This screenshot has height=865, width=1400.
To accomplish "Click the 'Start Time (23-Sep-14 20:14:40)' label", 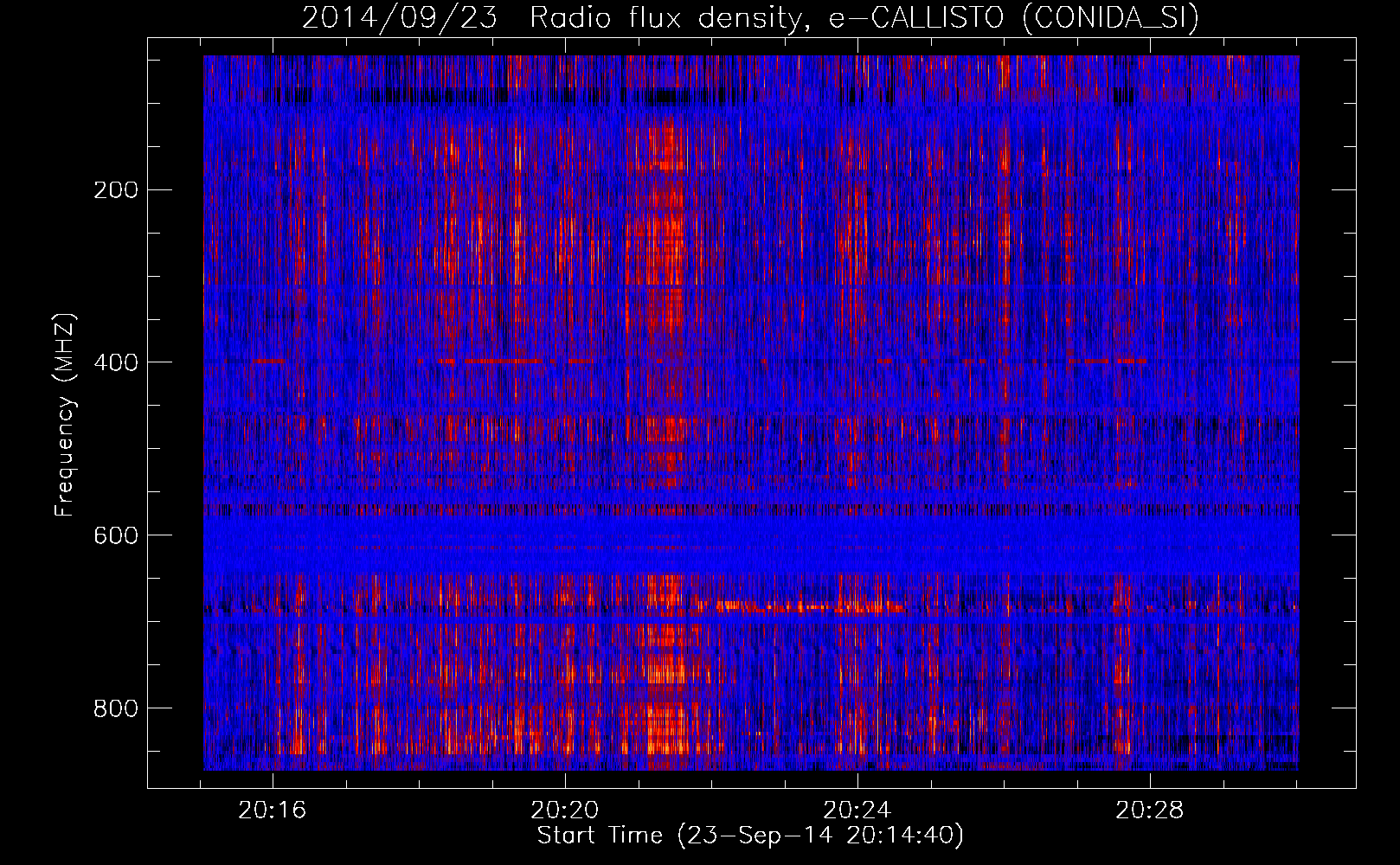I will [750, 836].
